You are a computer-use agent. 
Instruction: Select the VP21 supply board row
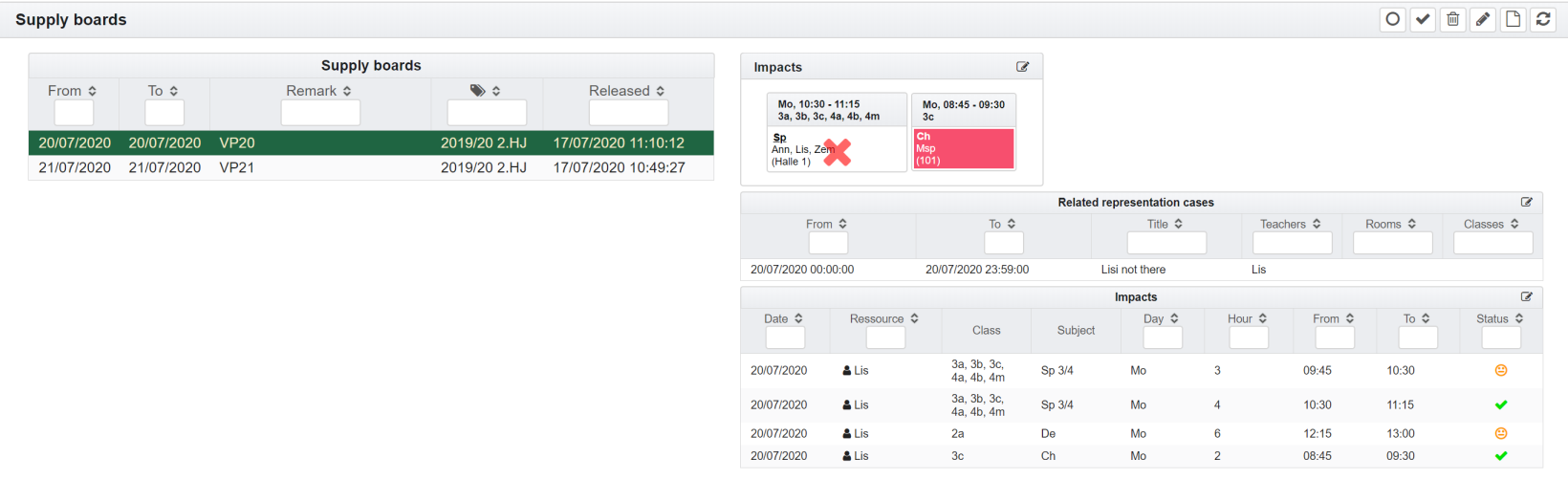pyautogui.click(x=371, y=167)
